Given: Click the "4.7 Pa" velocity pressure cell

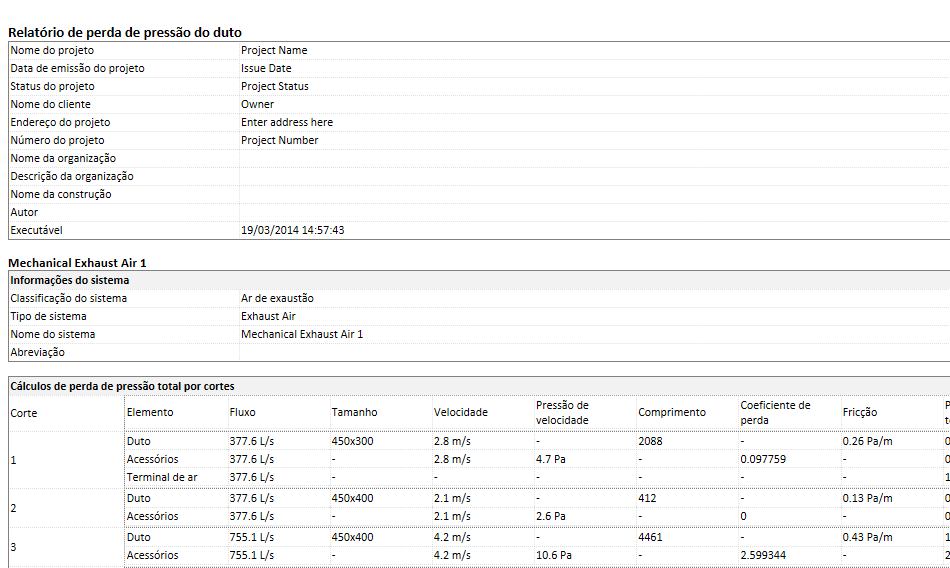Looking at the screenshot, I should (x=551, y=459).
